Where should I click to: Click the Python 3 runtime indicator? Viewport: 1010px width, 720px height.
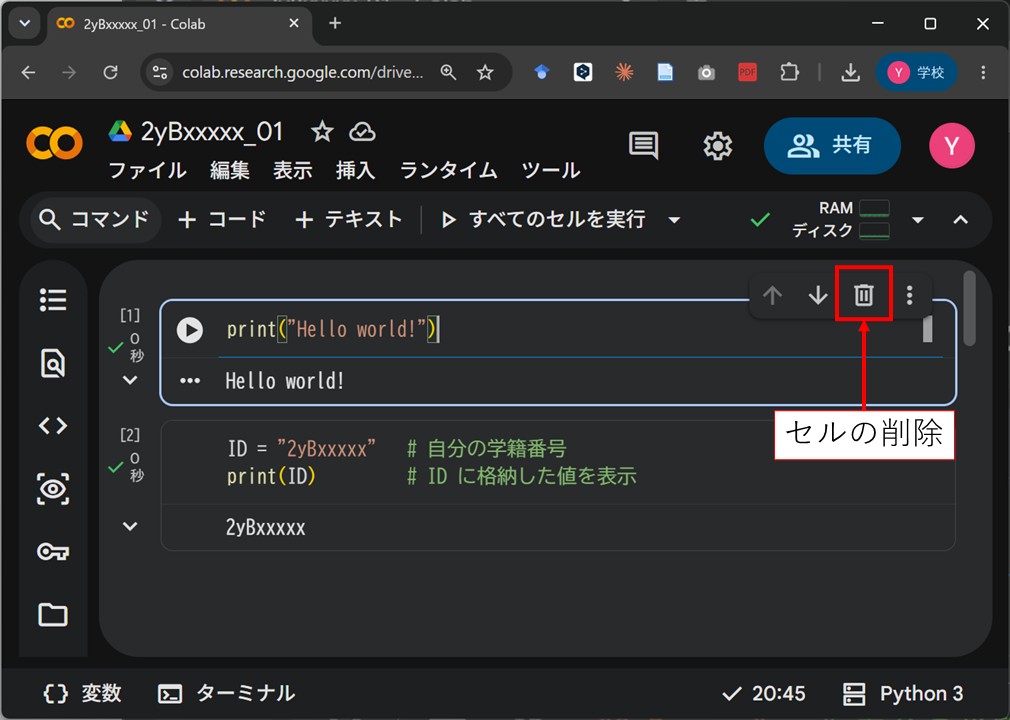[x=903, y=694]
